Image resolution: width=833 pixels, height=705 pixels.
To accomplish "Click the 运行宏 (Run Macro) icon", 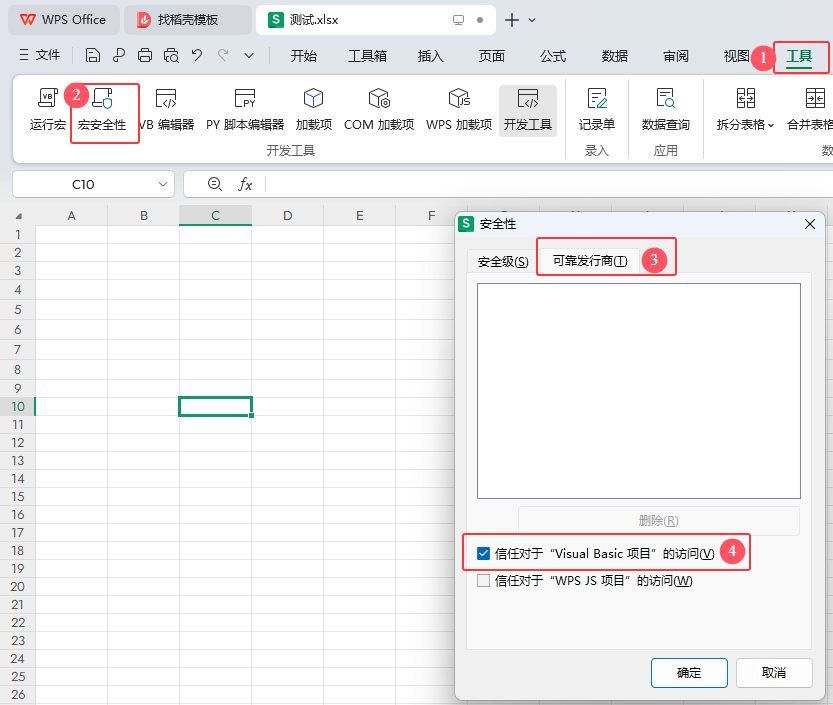I will click(x=47, y=99).
